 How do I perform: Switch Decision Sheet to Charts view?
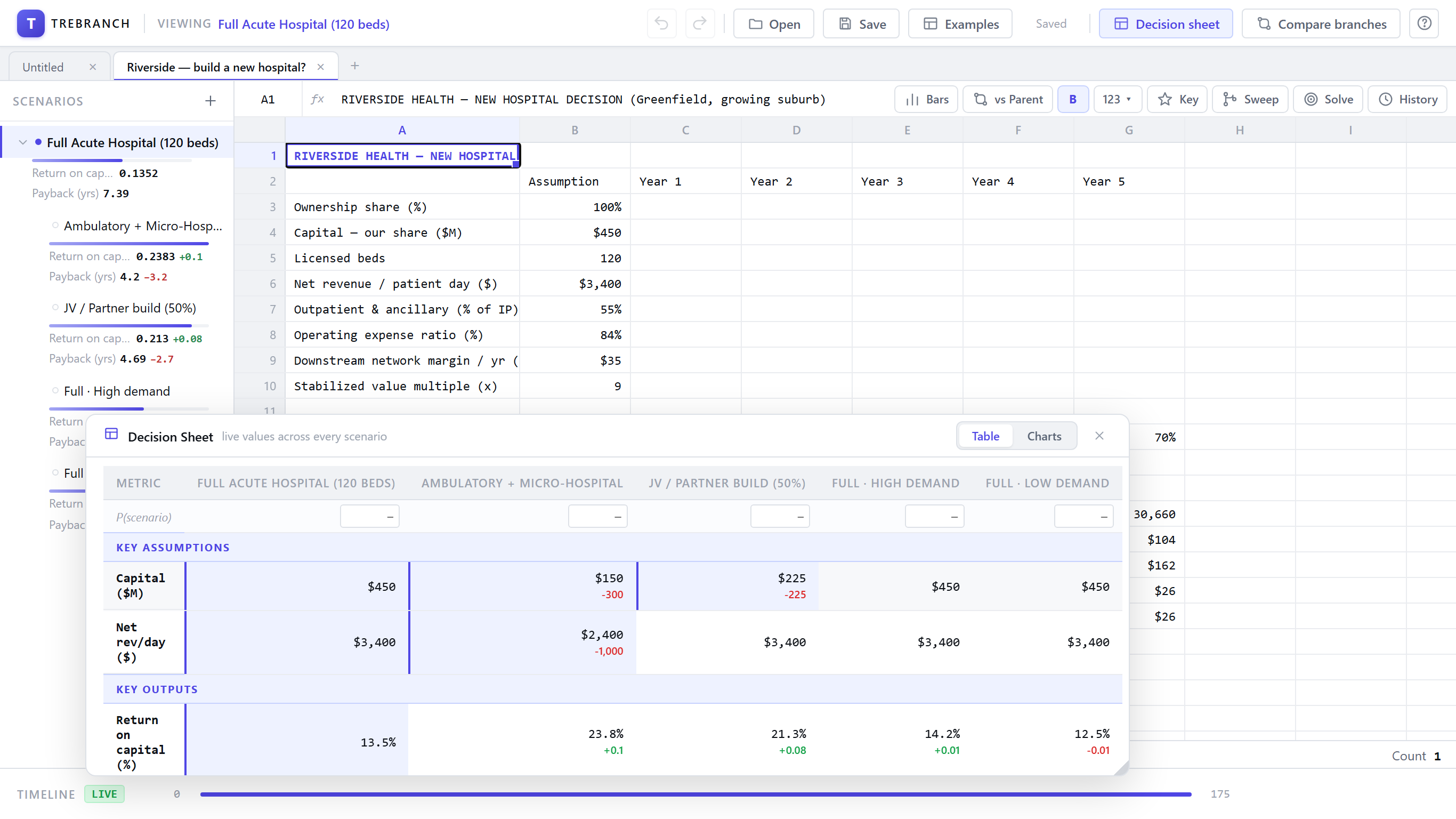[1044, 436]
